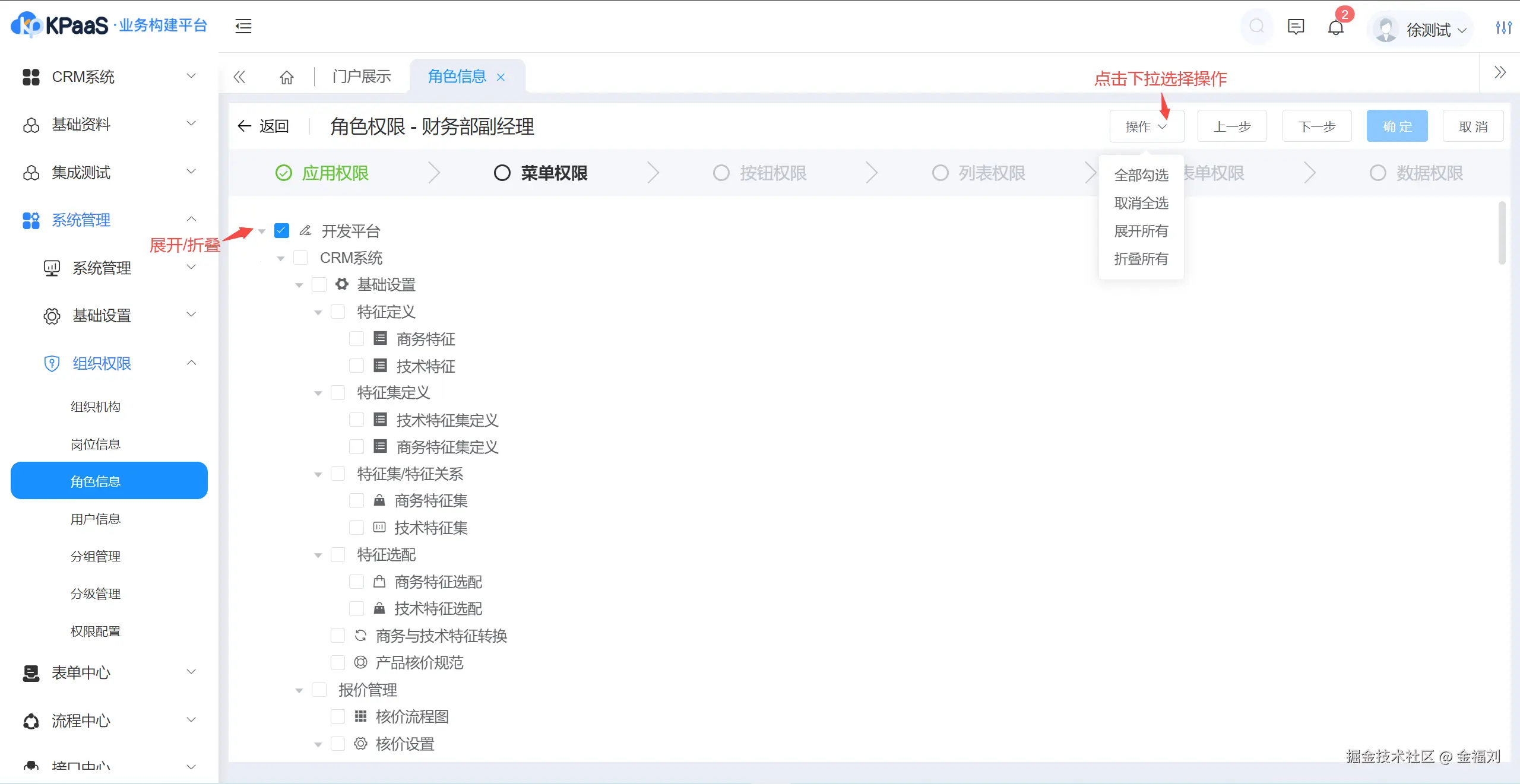Click the sidebar collapse arrows beside the home icon
This screenshot has height=784, width=1520.
239,77
